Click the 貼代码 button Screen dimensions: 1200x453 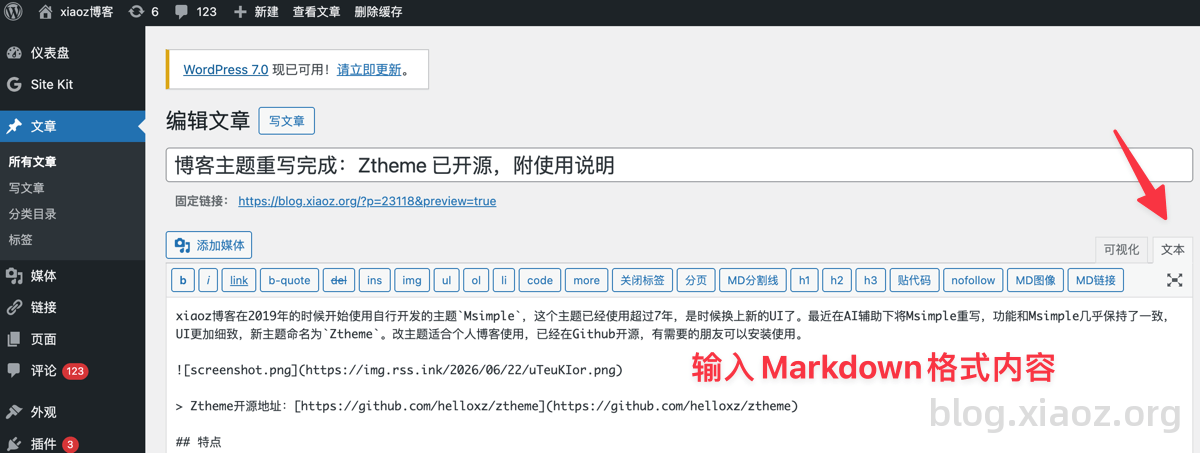click(914, 280)
